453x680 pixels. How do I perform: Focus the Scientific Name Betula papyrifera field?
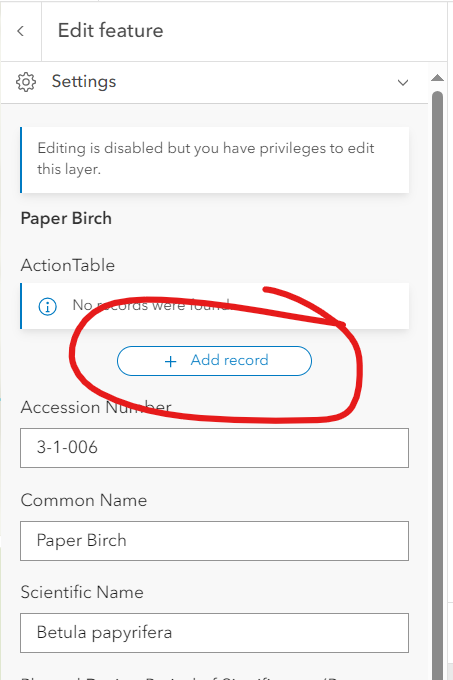215,633
